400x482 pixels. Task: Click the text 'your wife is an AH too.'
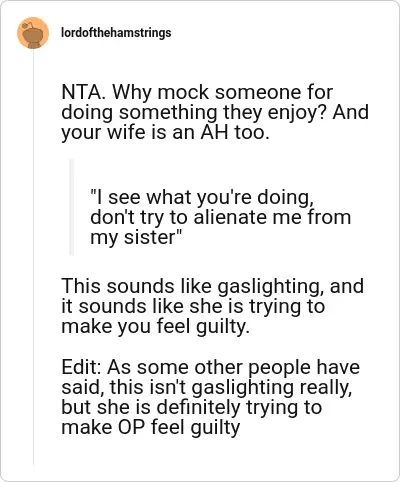click(165, 132)
